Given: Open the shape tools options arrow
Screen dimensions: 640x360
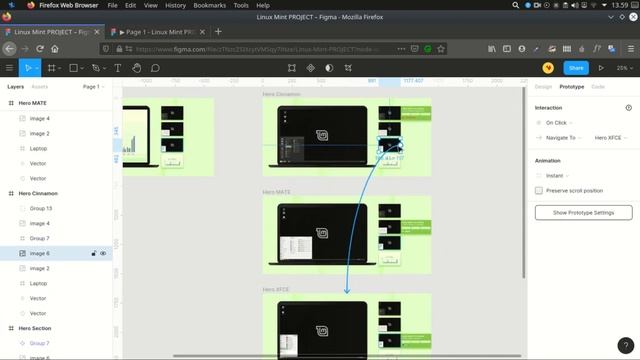Looking at the screenshot, I should point(82,69).
